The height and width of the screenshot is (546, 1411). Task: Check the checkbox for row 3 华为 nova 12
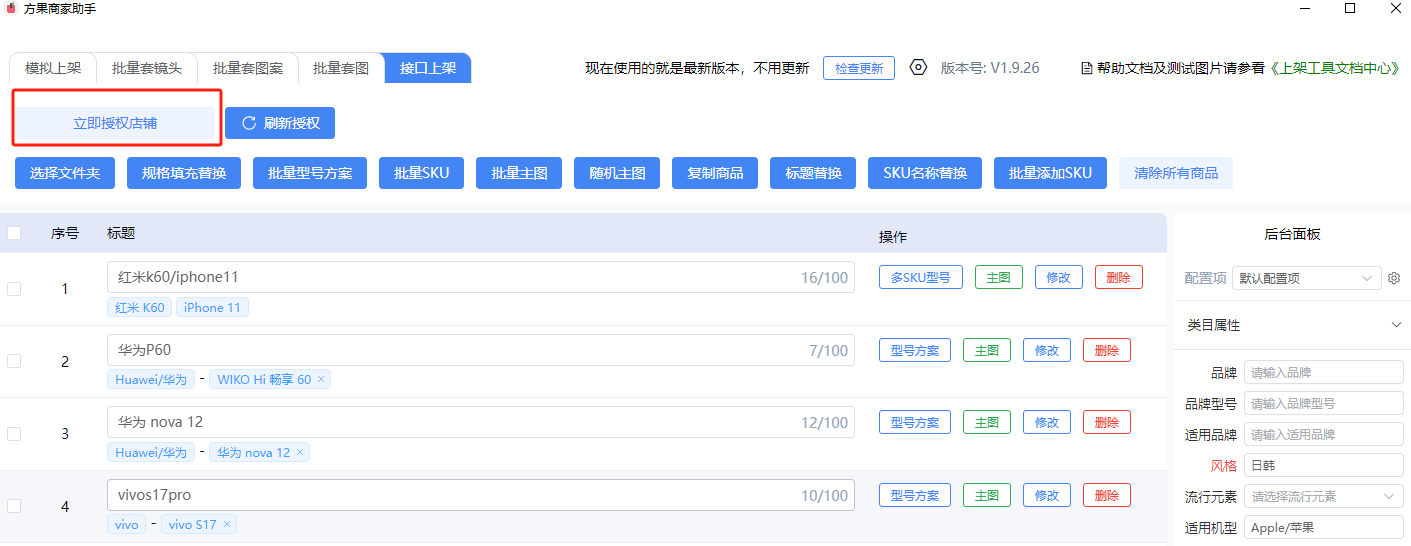click(14, 434)
